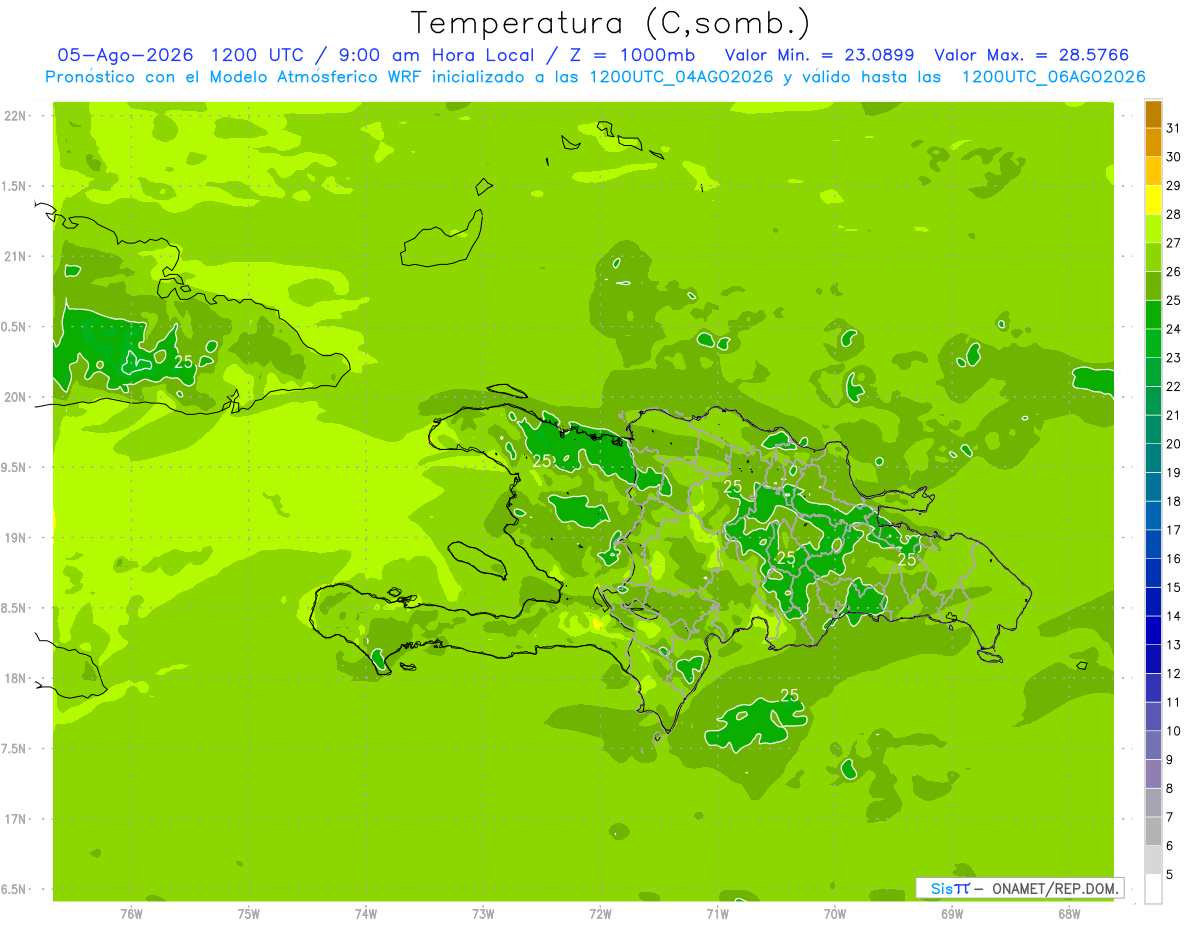1200x927 pixels.
Task: Click the colorbar label '20'
Action: coord(1174,444)
